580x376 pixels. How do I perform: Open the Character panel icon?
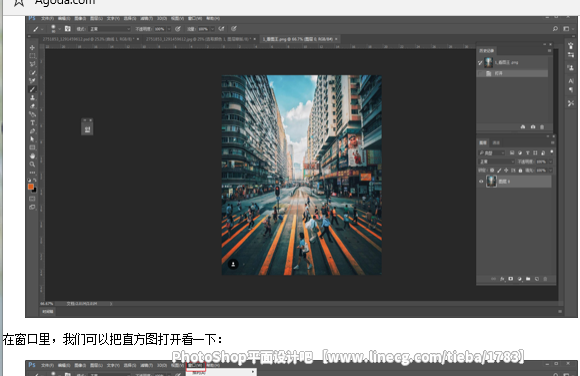point(571,81)
